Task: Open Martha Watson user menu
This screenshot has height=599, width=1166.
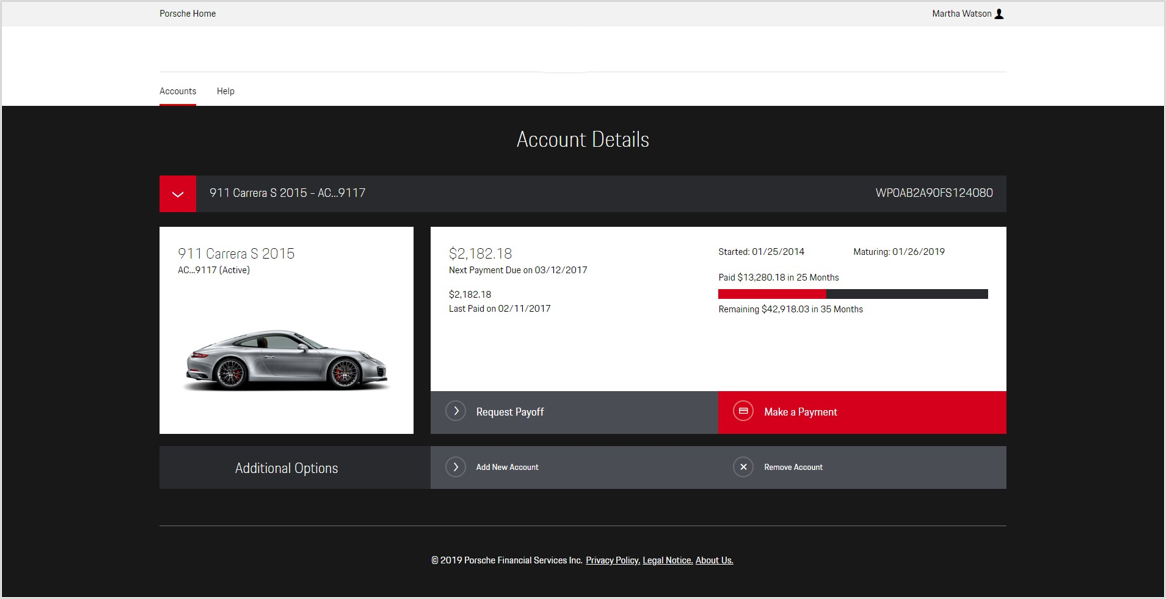Action: [x=960, y=14]
